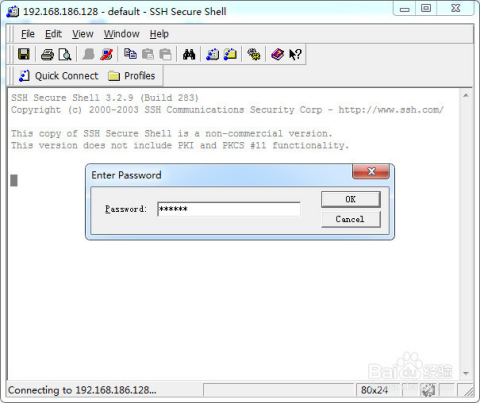
Task: Open Print Preview from the toolbar
Action: (65, 54)
